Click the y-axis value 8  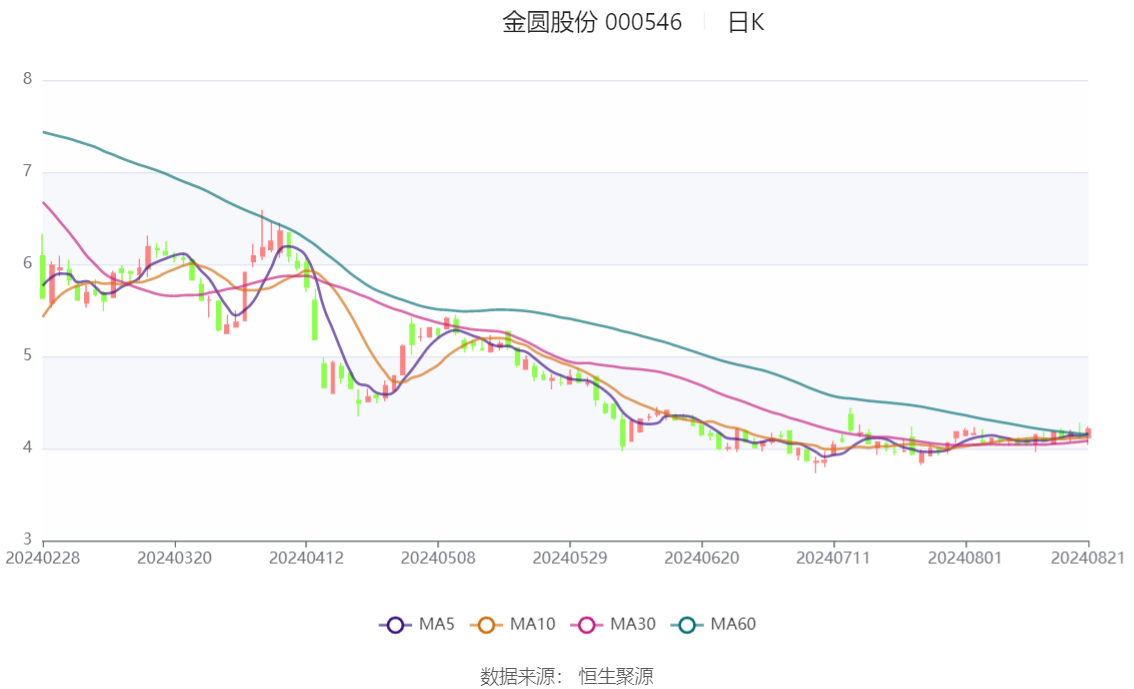coord(27,79)
